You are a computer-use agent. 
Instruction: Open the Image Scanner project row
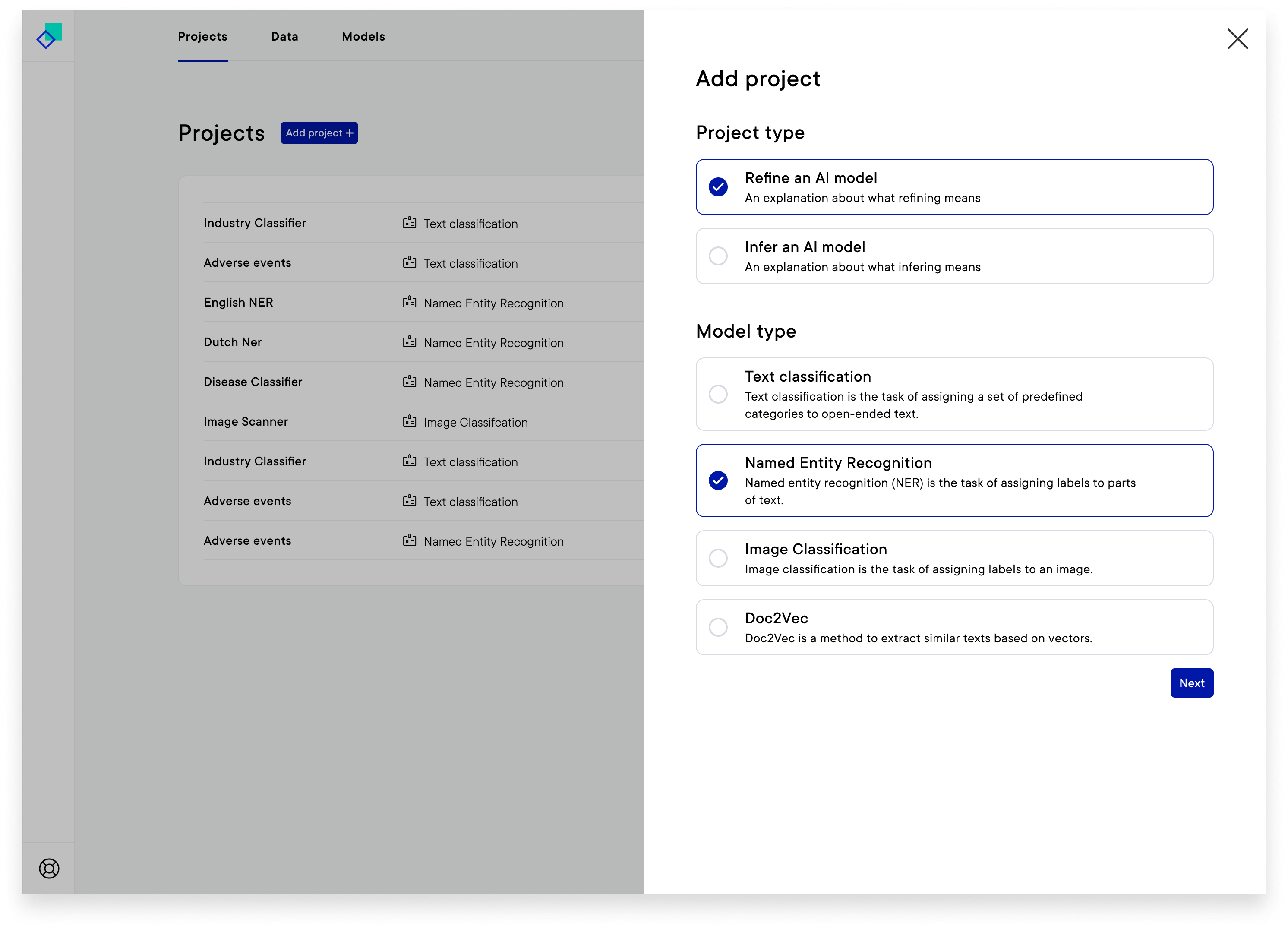pyautogui.click(x=246, y=422)
